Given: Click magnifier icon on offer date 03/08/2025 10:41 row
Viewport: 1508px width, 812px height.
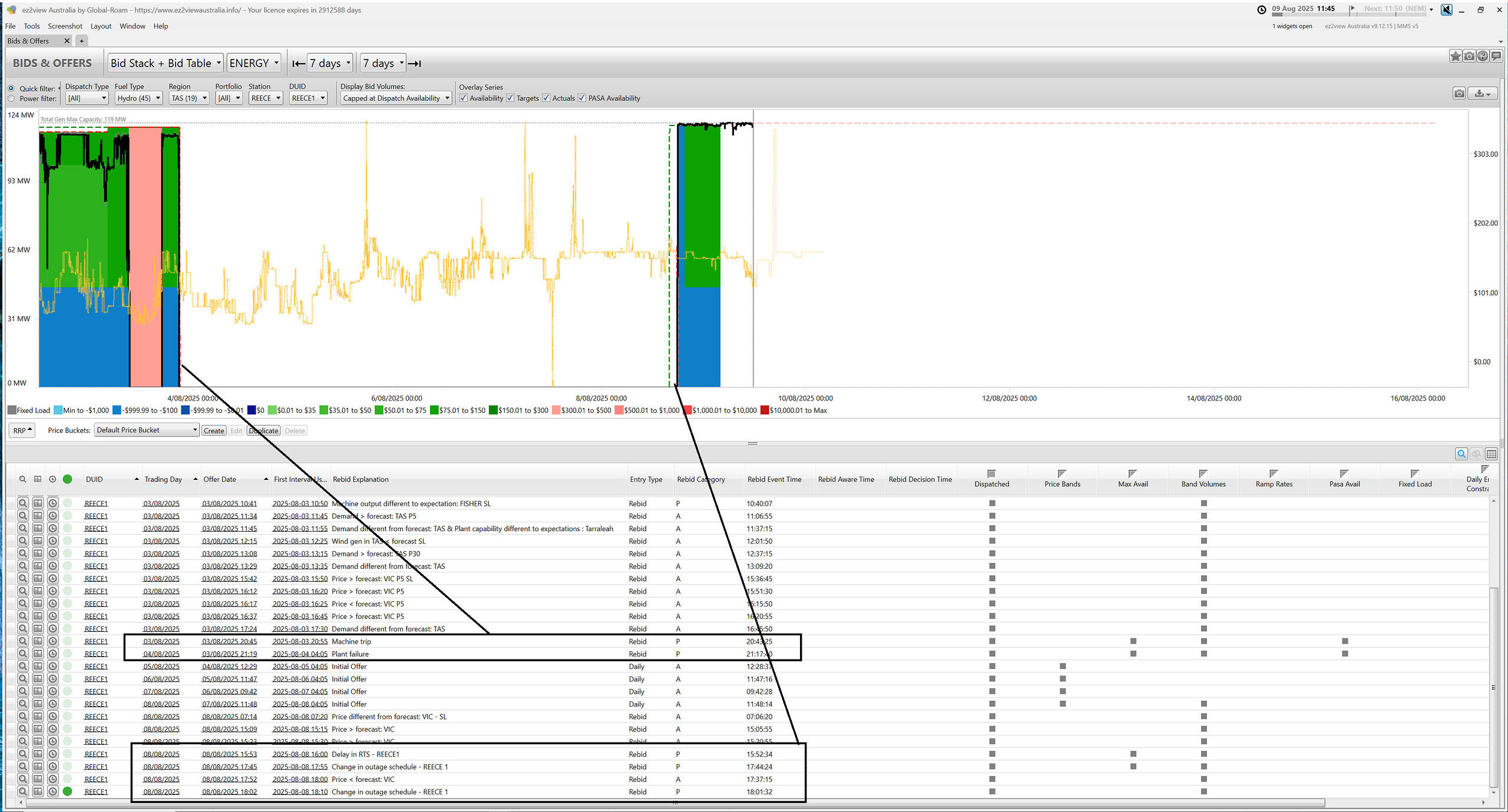Looking at the screenshot, I should point(22,503).
